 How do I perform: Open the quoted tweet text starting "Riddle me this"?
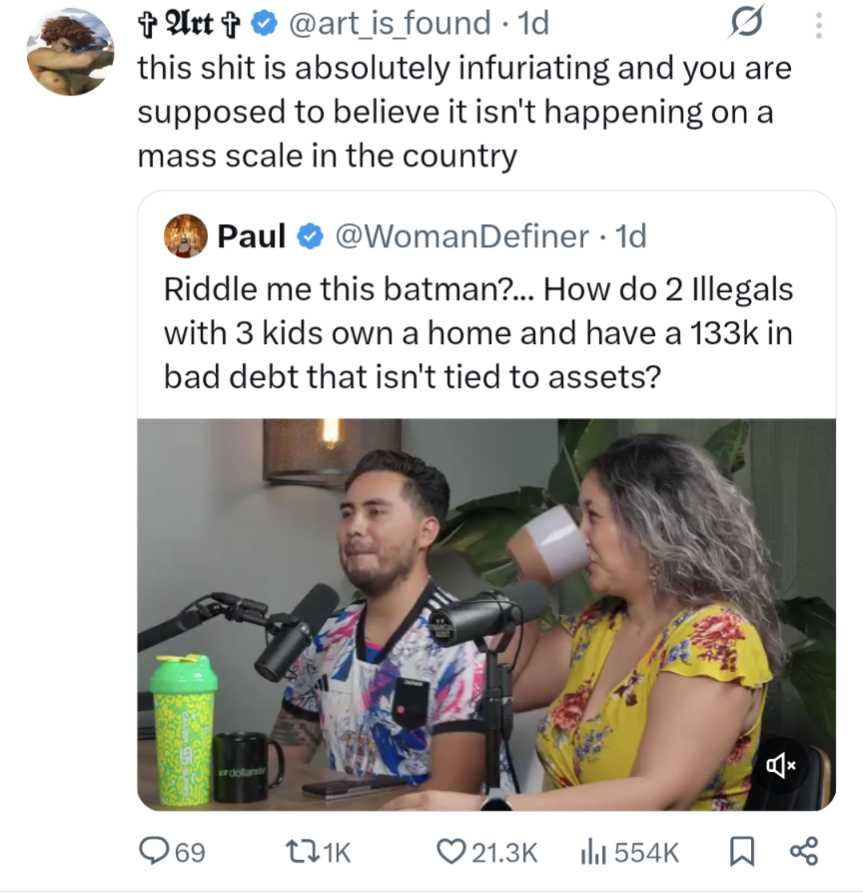click(478, 334)
